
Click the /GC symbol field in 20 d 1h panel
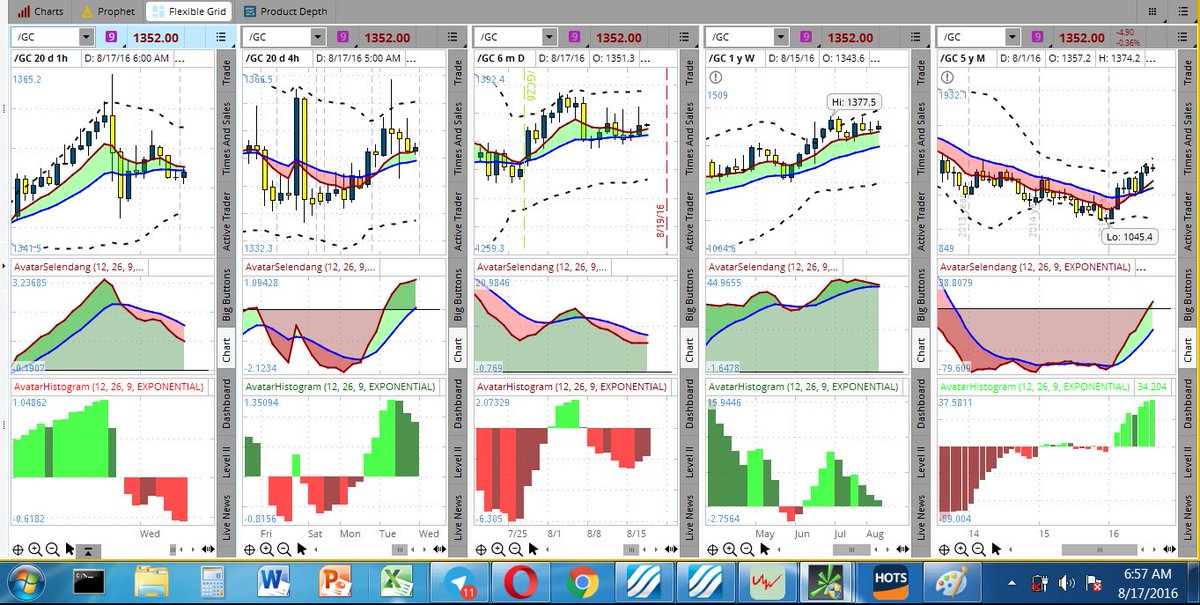[43, 37]
